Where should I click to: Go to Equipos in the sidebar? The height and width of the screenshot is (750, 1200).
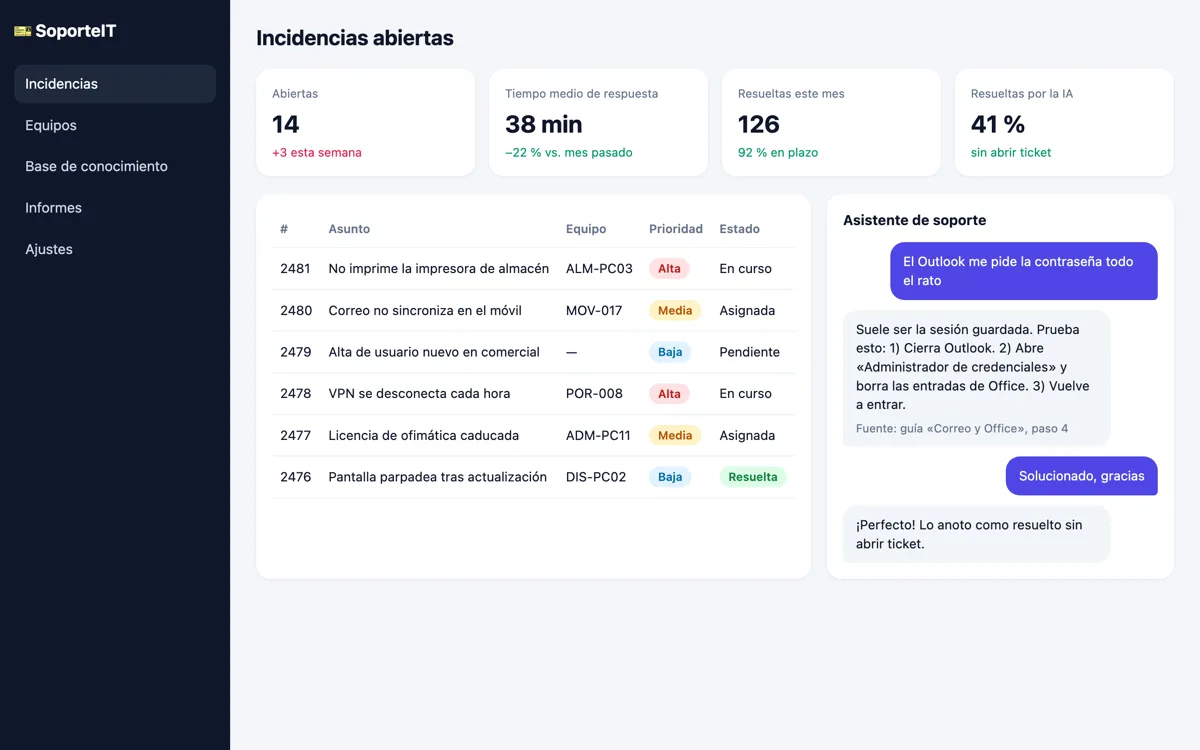pos(115,125)
